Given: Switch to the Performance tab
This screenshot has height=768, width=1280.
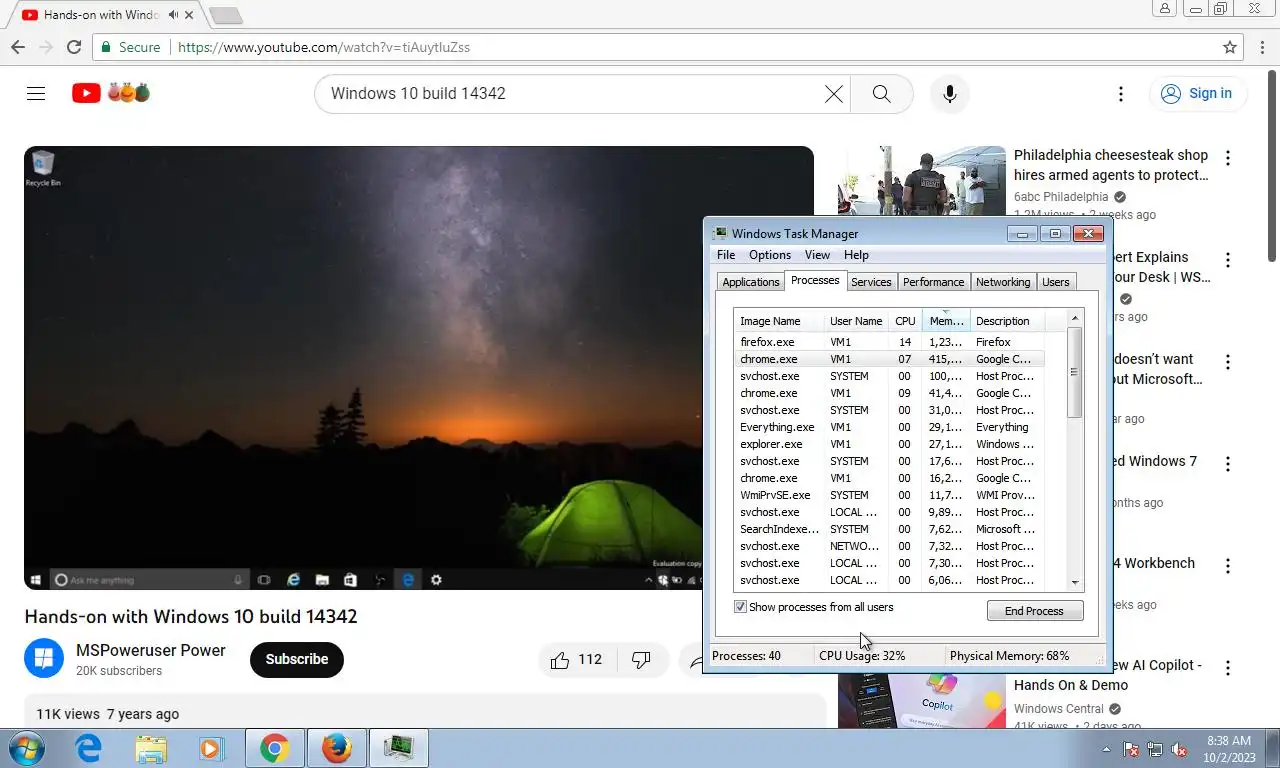Looking at the screenshot, I should pyautogui.click(x=933, y=282).
